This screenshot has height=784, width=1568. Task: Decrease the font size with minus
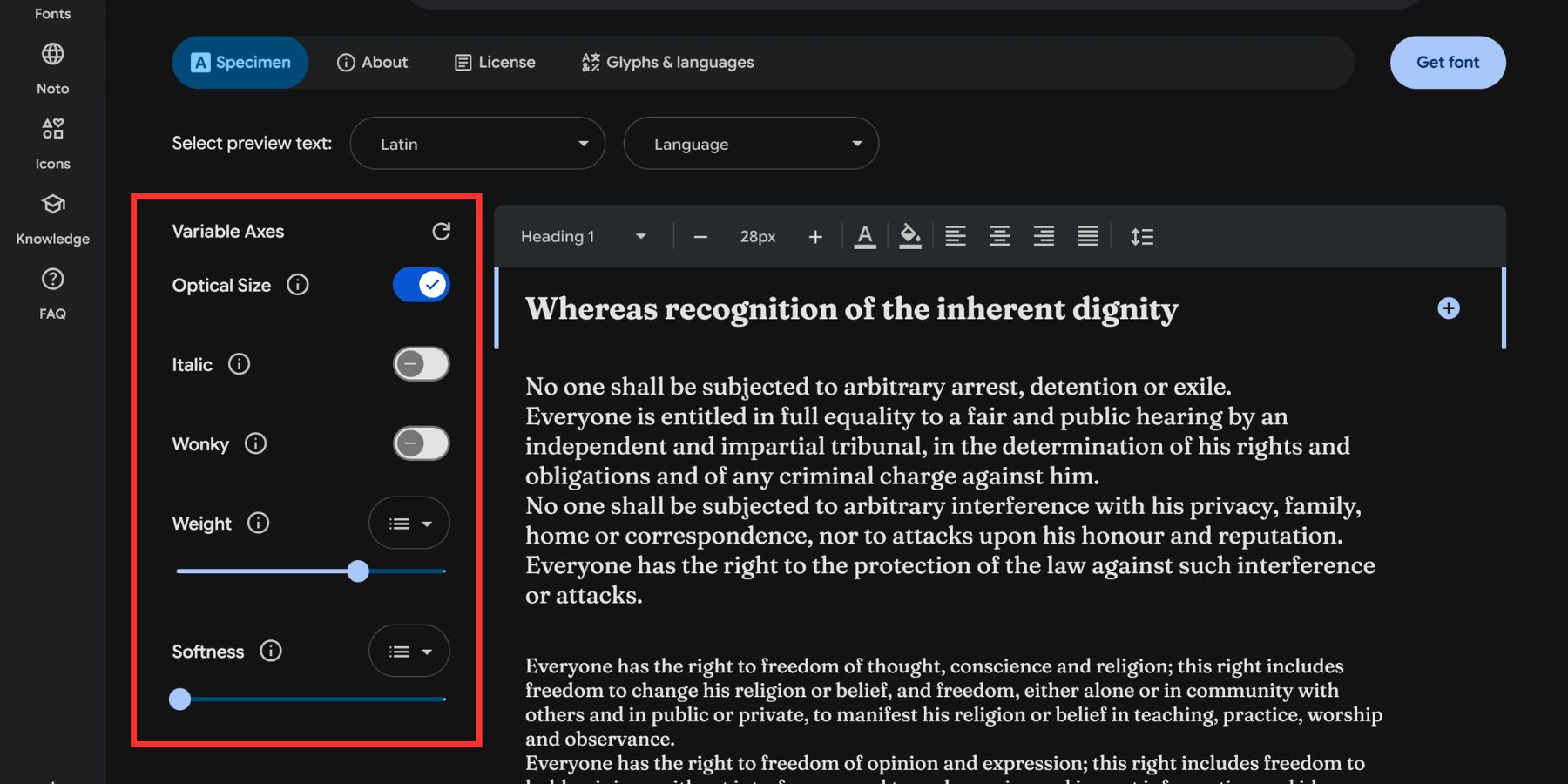coord(700,237)
